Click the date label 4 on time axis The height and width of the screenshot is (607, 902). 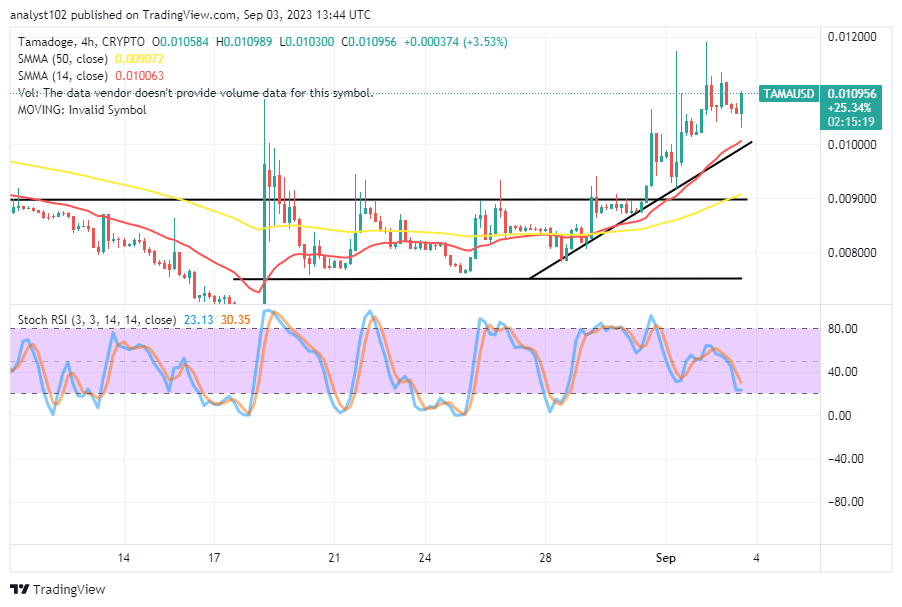click(756, 558)
